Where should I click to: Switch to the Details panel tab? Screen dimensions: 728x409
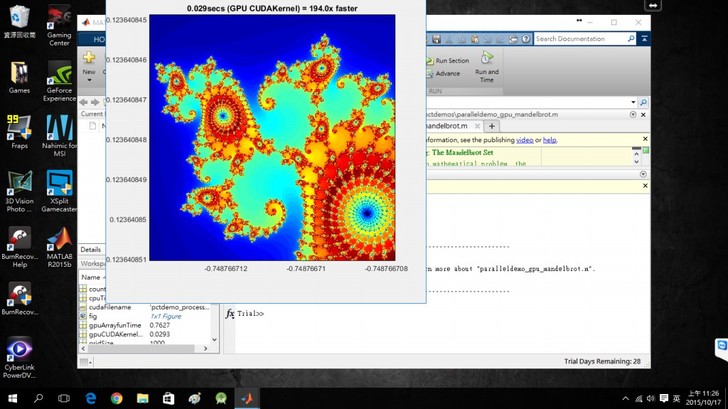(x=91, y=249)
